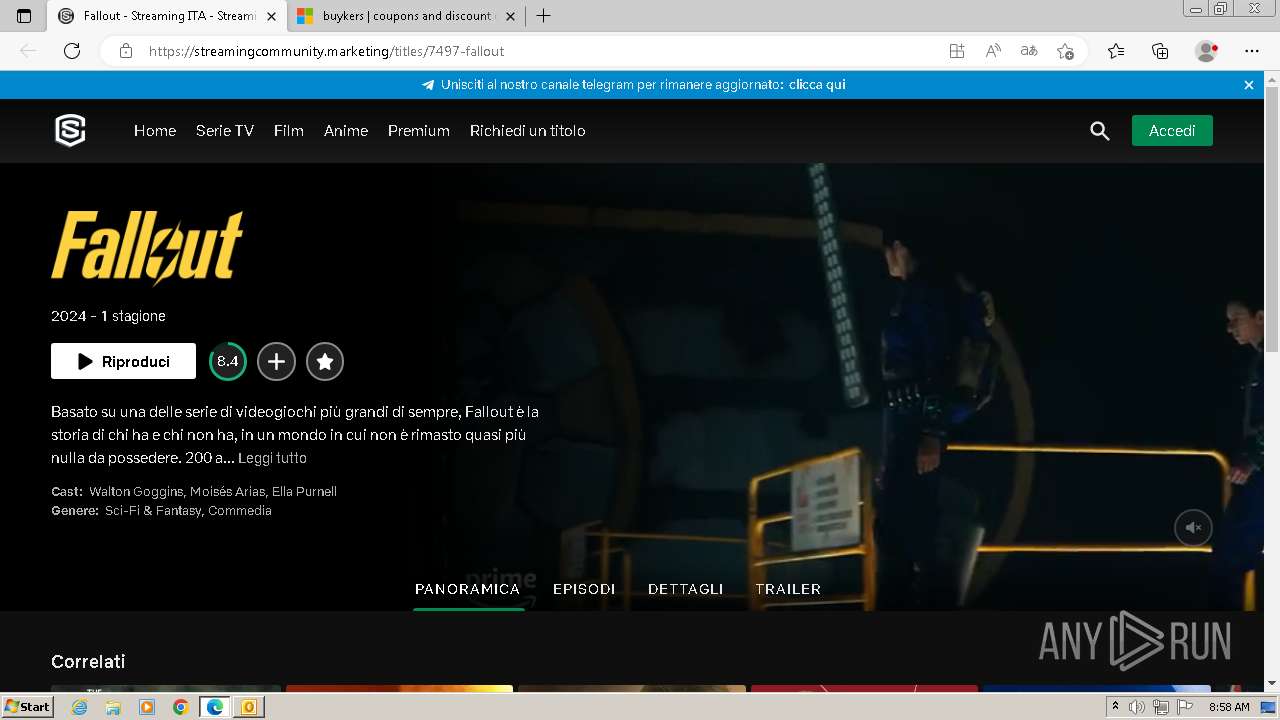Open the volume icon in system tray
Screen dimensions: 1280x720
[1137, 707]
